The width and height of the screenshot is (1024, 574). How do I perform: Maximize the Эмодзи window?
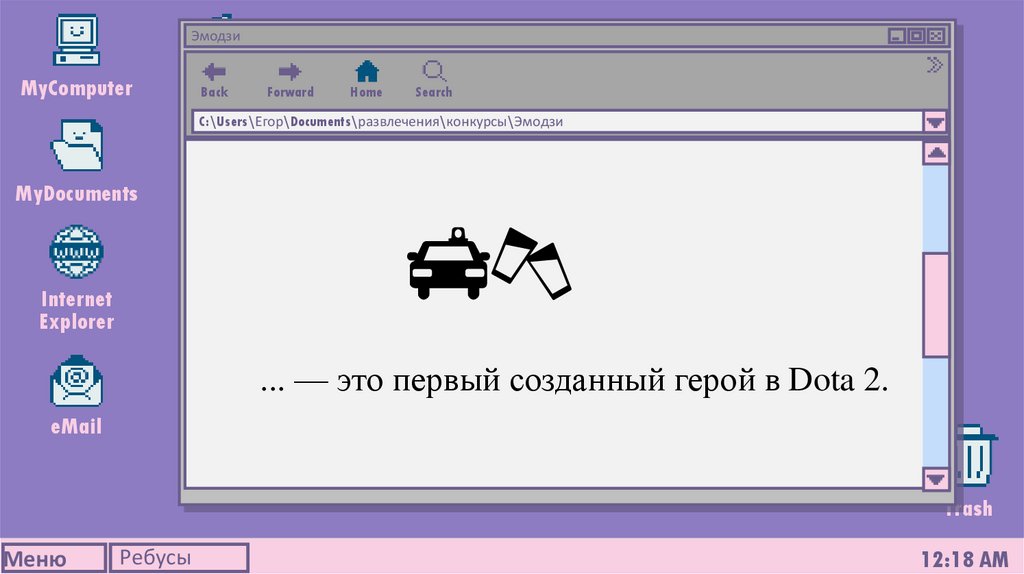pyautogui.click(x=916, y=36)
